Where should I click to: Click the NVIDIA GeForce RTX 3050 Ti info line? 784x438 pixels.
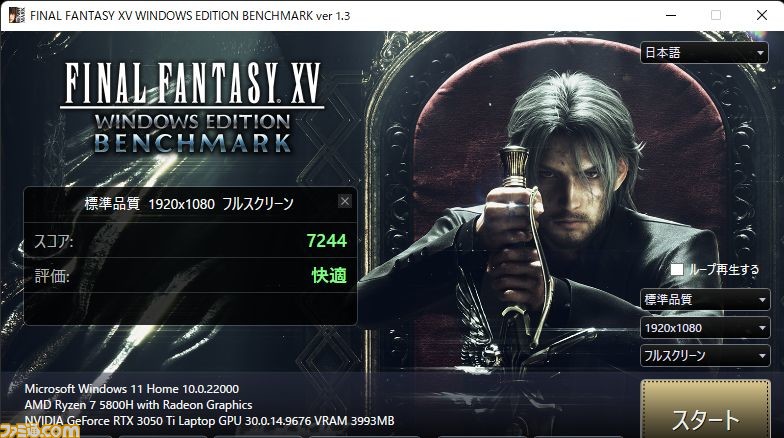tap(209, 421)
